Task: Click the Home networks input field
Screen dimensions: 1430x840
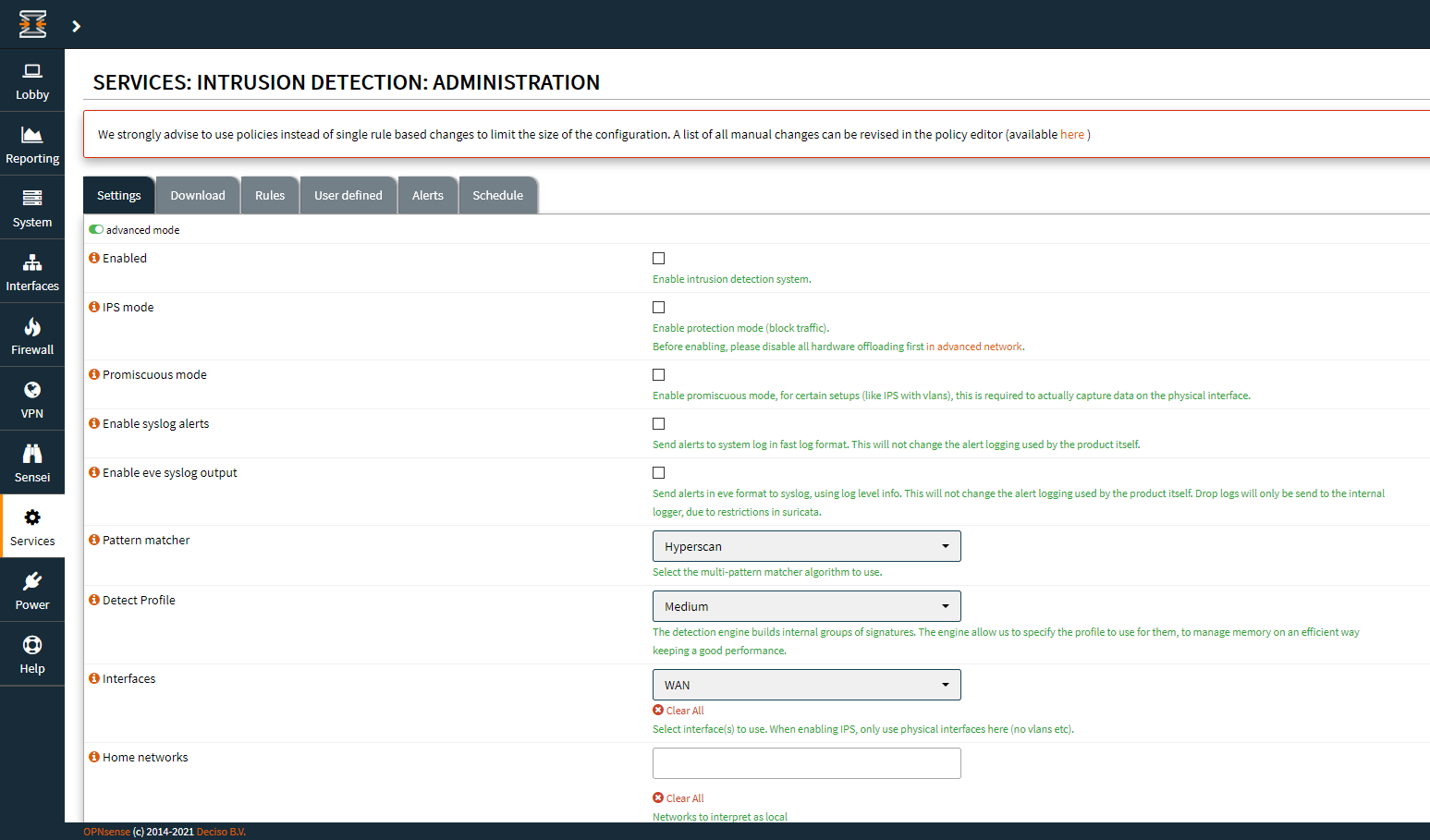Action: (x=807, y=763)
